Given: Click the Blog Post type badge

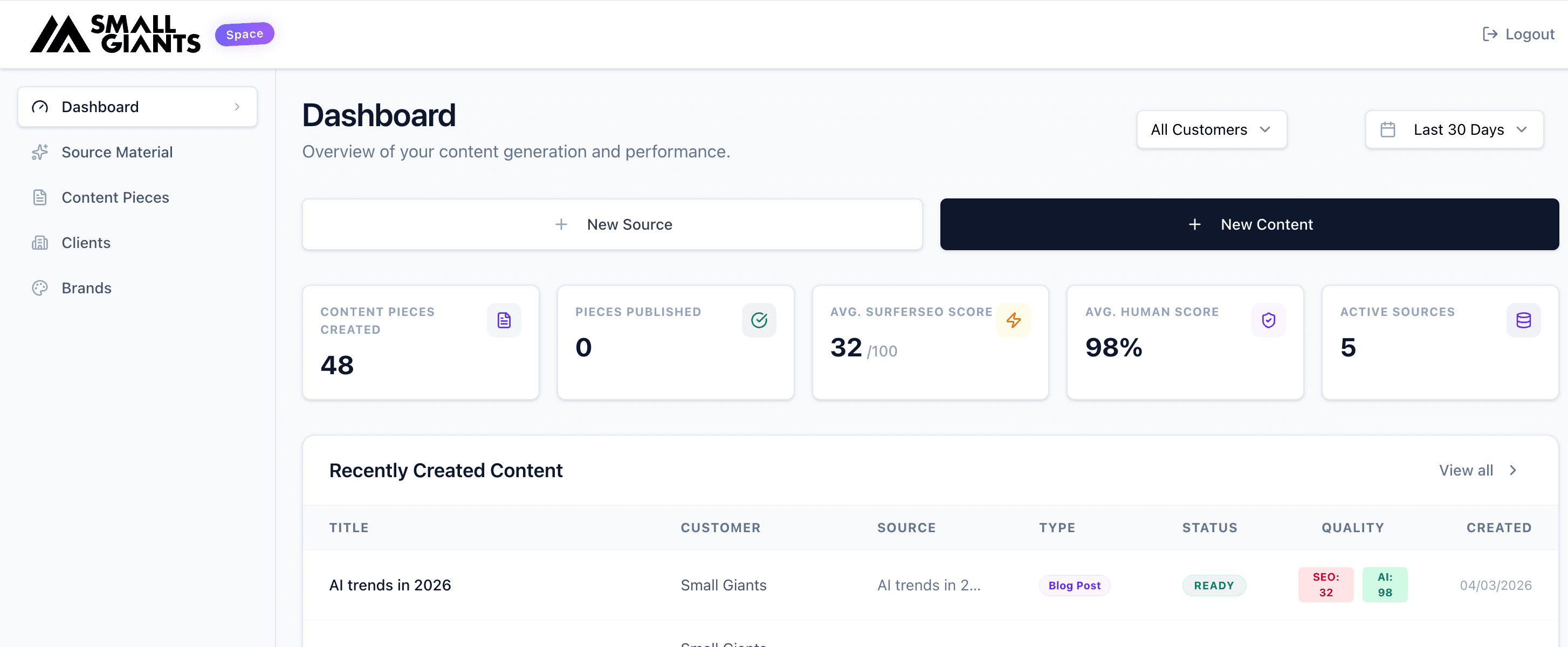Looking at the screenshot, I should (1074, 586).
